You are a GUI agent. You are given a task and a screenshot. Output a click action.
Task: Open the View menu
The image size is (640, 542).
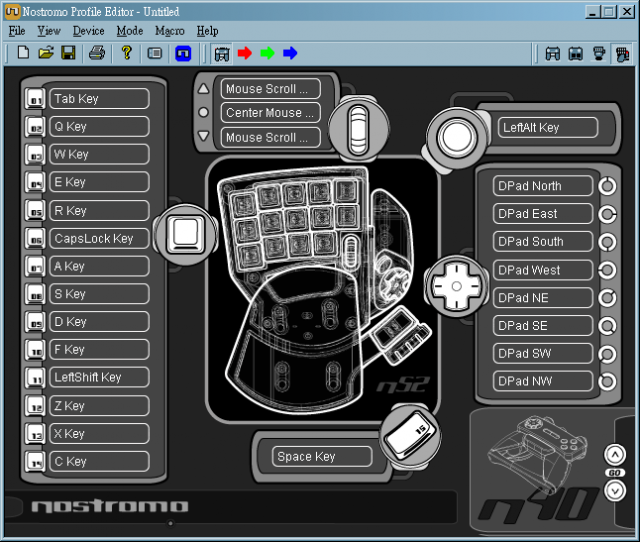click(49, 31)
